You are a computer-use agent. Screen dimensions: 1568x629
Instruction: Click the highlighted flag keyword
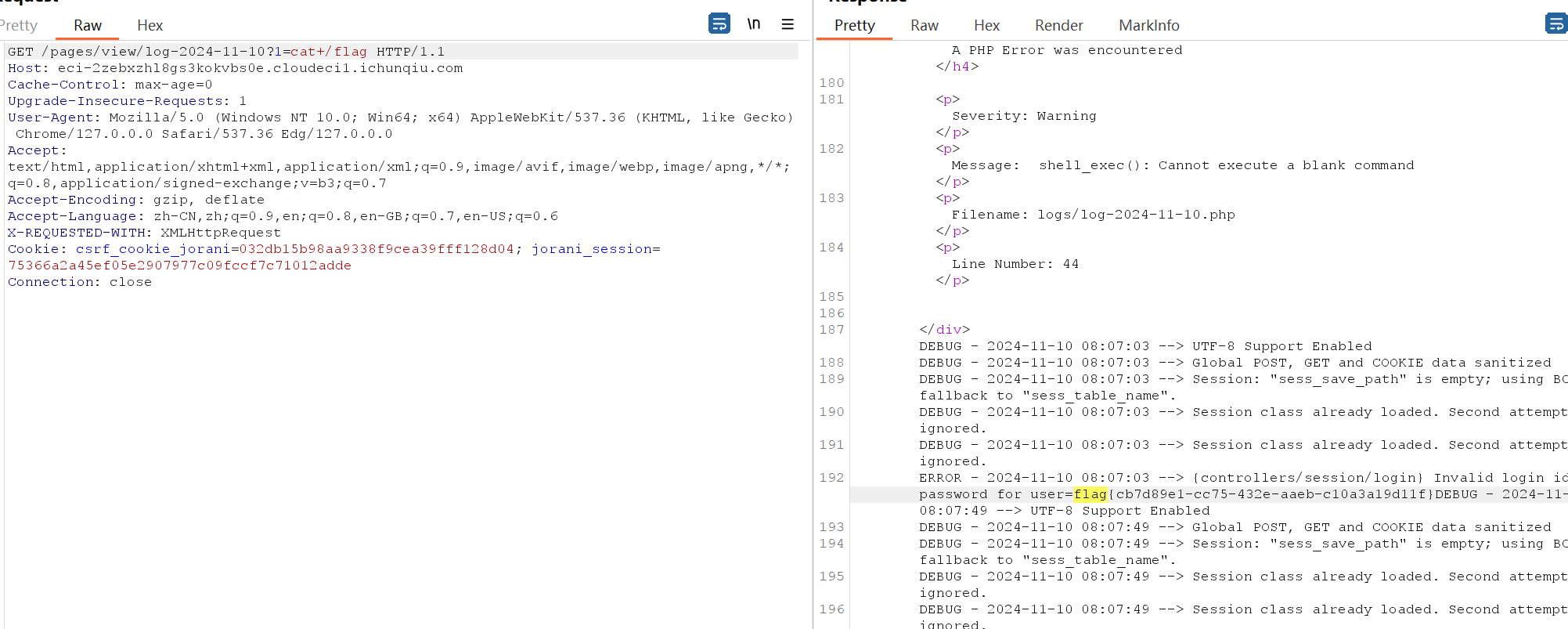[1090, 494]
